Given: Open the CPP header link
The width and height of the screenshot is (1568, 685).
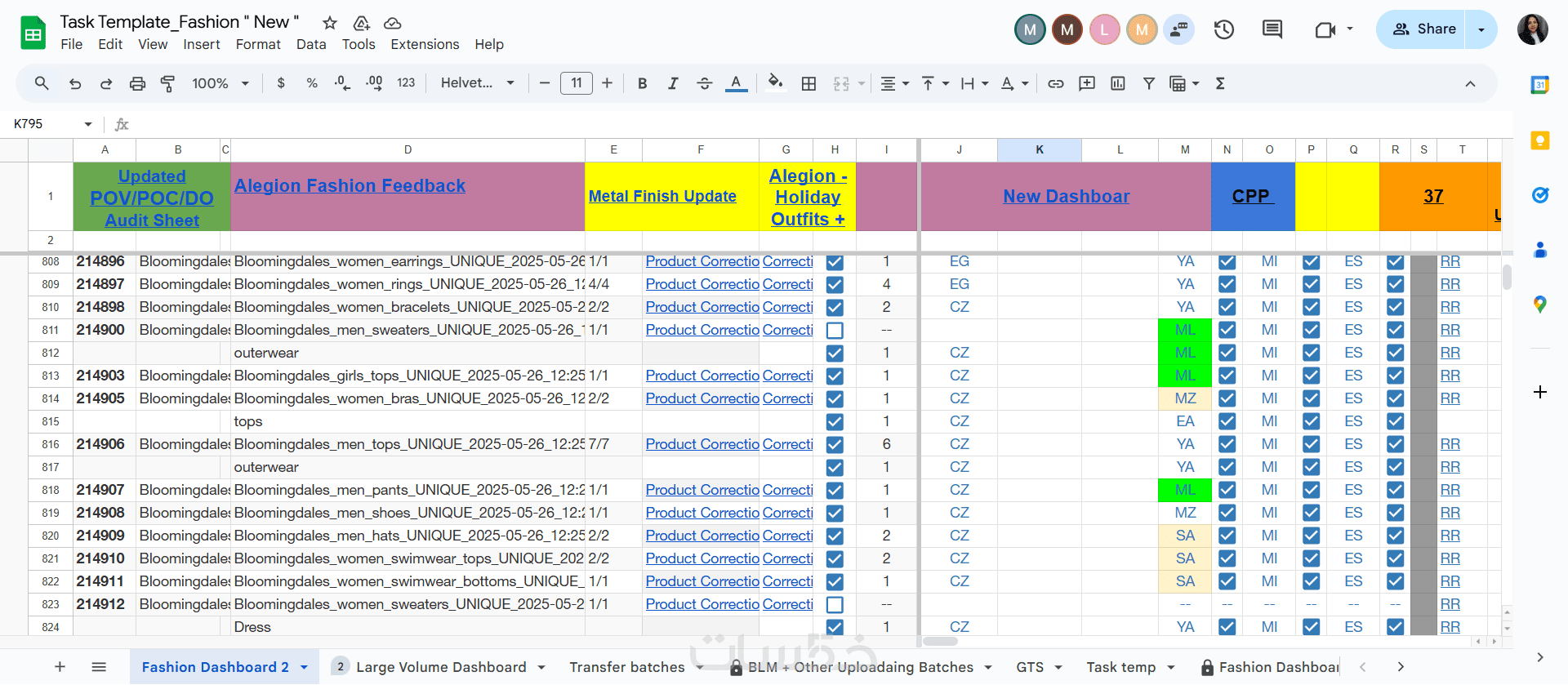Looking at the screenshot, I should (x=1253, y=196).
